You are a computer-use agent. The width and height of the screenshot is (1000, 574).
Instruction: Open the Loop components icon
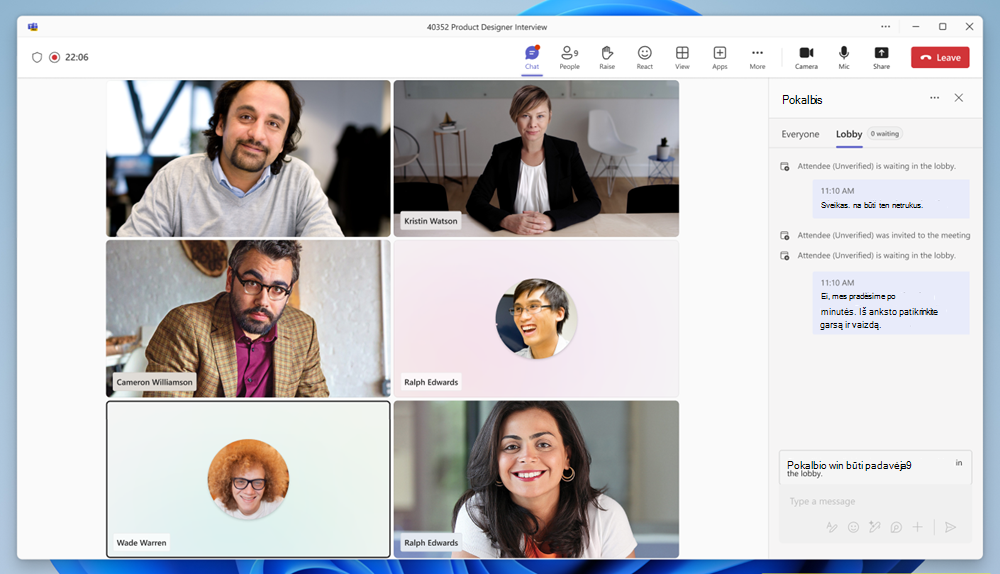896,527
